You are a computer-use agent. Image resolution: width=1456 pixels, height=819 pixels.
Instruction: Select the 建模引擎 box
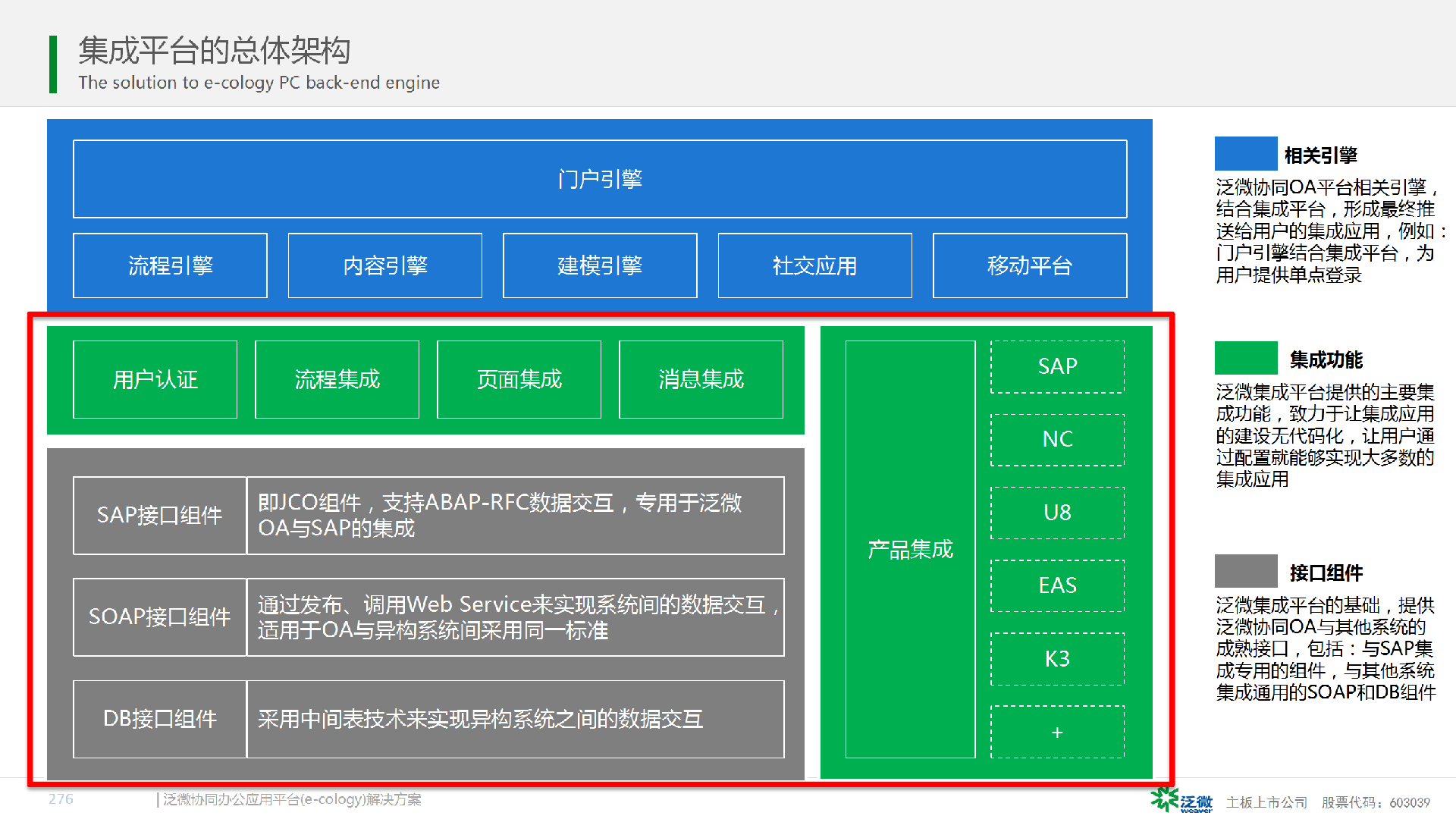pos(600,265)
